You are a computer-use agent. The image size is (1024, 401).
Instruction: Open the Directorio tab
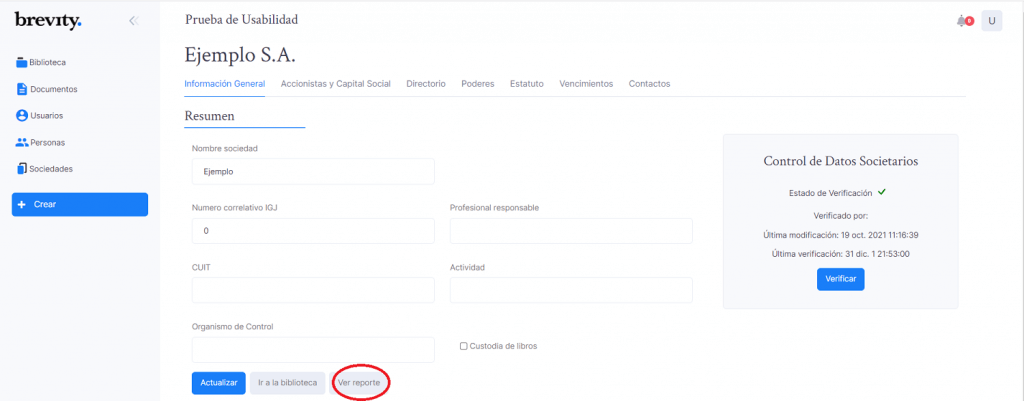[x=426, y=84]
